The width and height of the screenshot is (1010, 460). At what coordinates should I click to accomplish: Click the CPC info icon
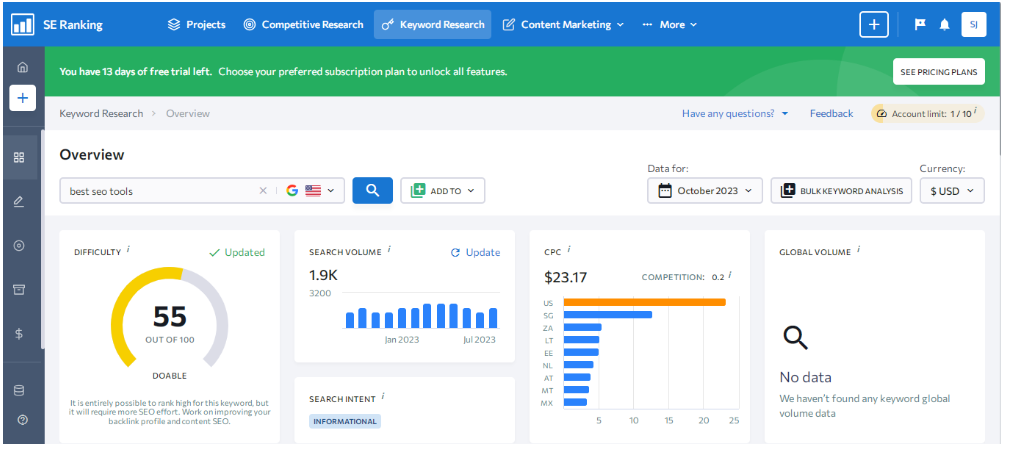[x=569, y=249]
